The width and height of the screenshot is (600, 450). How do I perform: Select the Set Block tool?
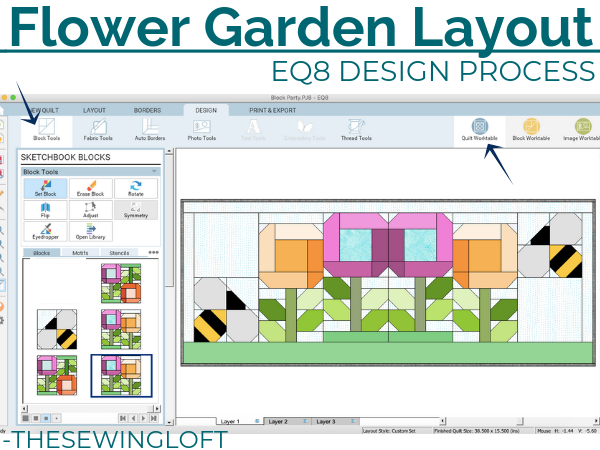pos(46,188)
